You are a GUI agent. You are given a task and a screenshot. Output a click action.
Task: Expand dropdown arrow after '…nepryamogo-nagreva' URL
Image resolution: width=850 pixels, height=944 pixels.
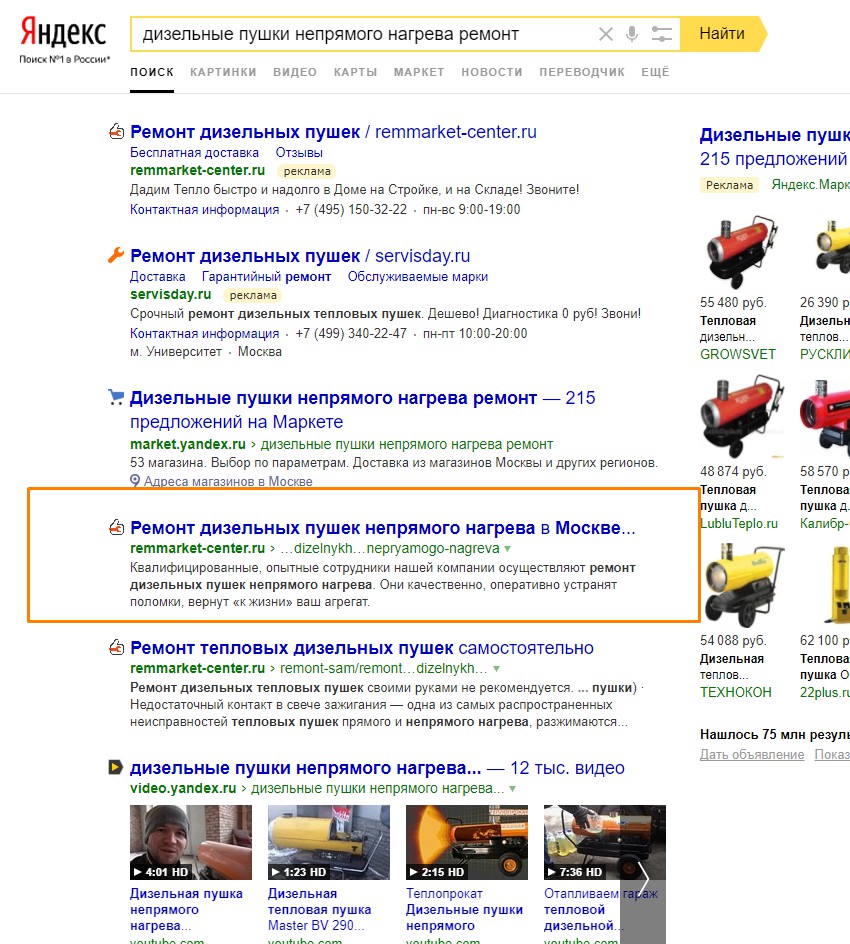point(507,549)
